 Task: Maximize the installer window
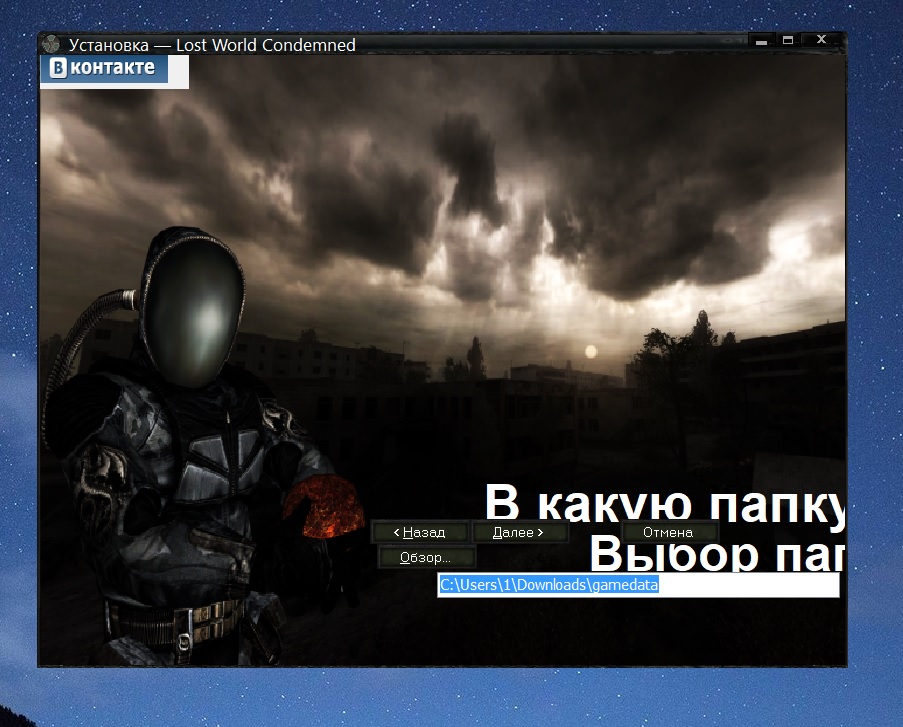click(788, 40)
